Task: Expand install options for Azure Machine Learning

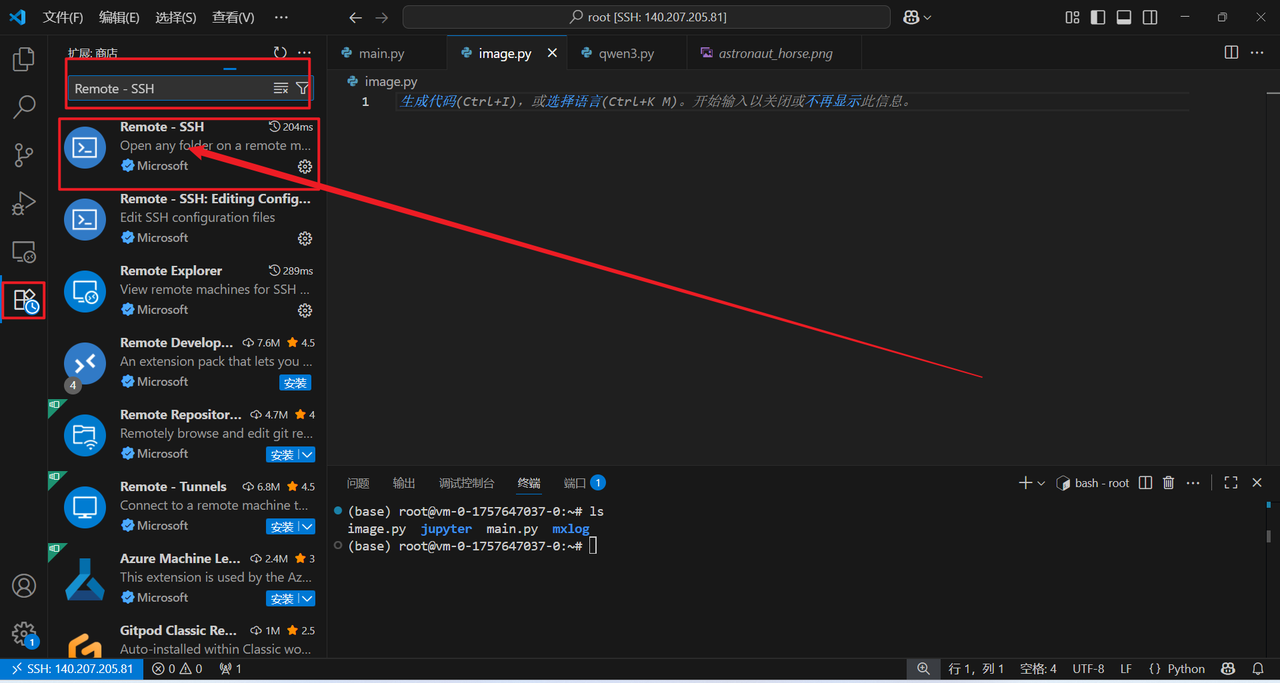Action: click(x=307, y=599)
